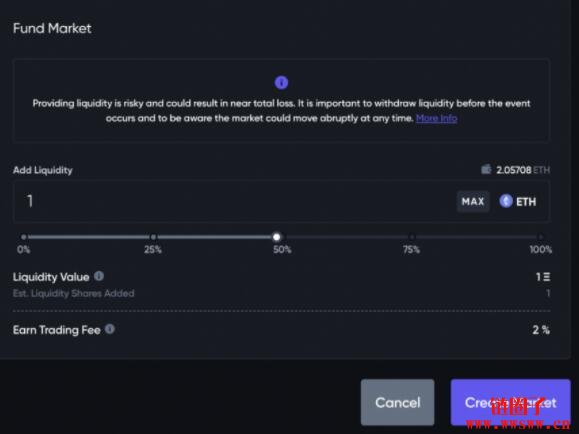Click the Earn Trading Fee info icon
Screen dimensions: 579x434
tap(110, 329)
